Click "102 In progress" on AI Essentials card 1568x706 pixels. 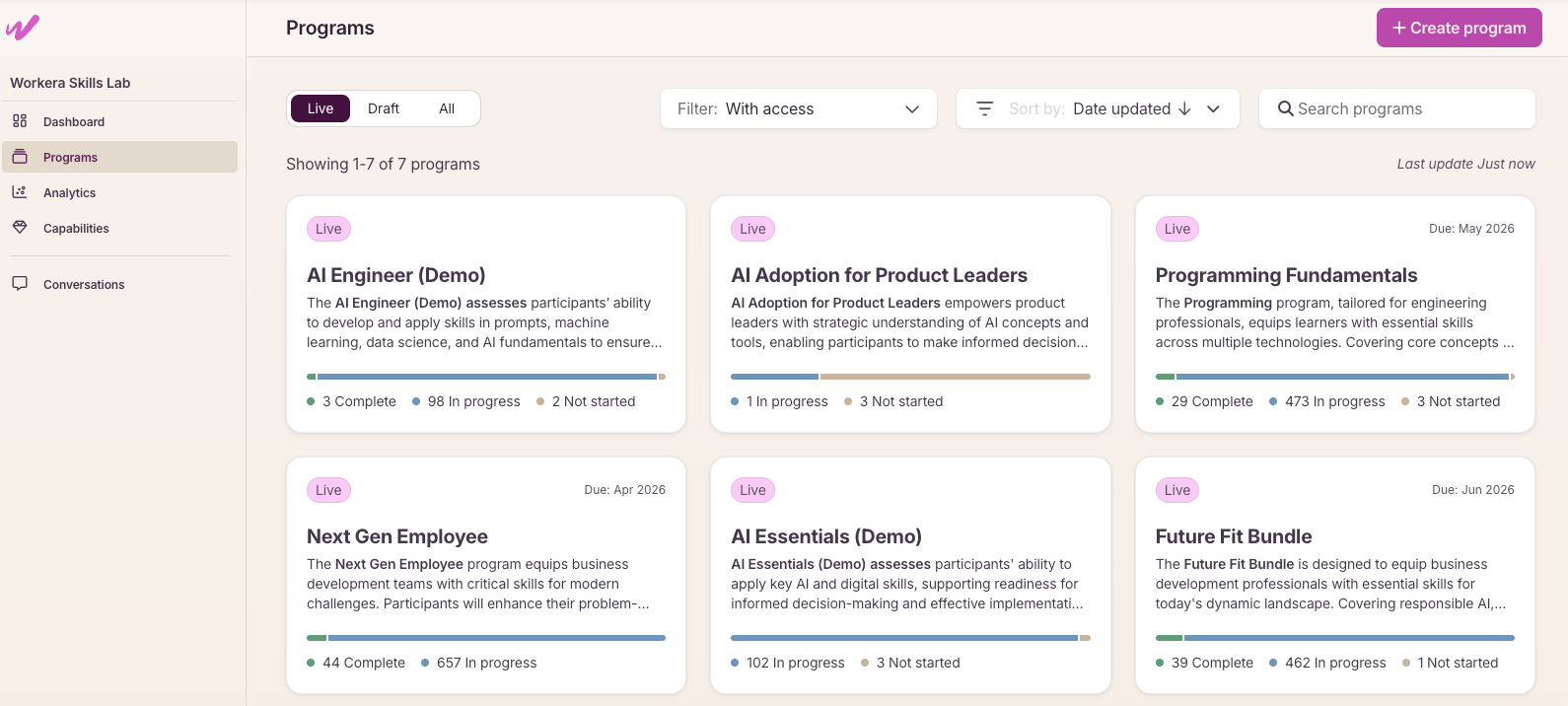796,663
